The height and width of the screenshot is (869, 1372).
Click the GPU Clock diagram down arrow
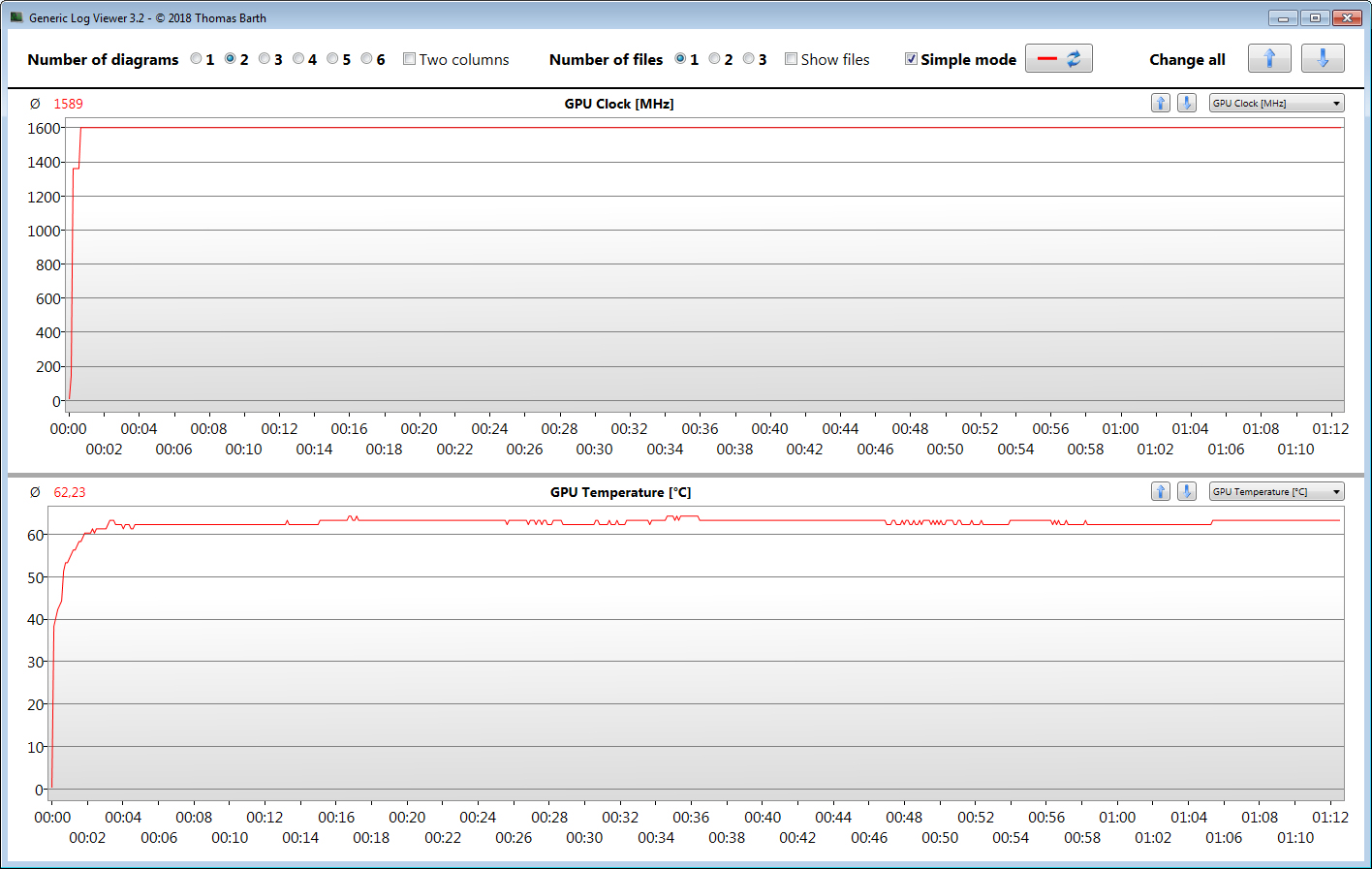(x=1187, y=103)
